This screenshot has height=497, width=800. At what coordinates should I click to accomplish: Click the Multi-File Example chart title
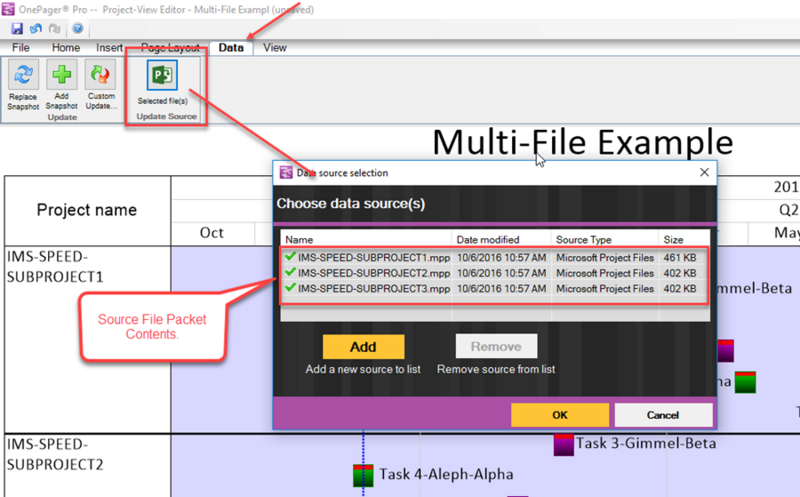point(583,142)
